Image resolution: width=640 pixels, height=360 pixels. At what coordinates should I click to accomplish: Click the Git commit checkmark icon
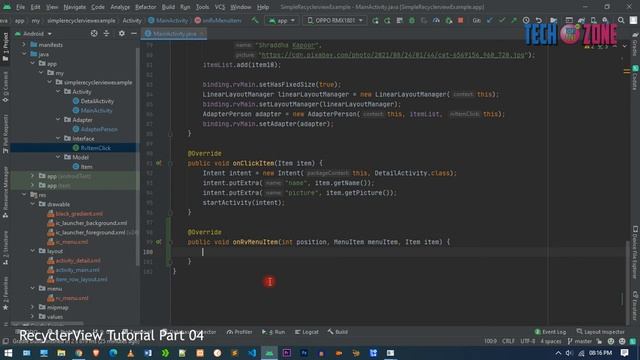pos(502,20)
